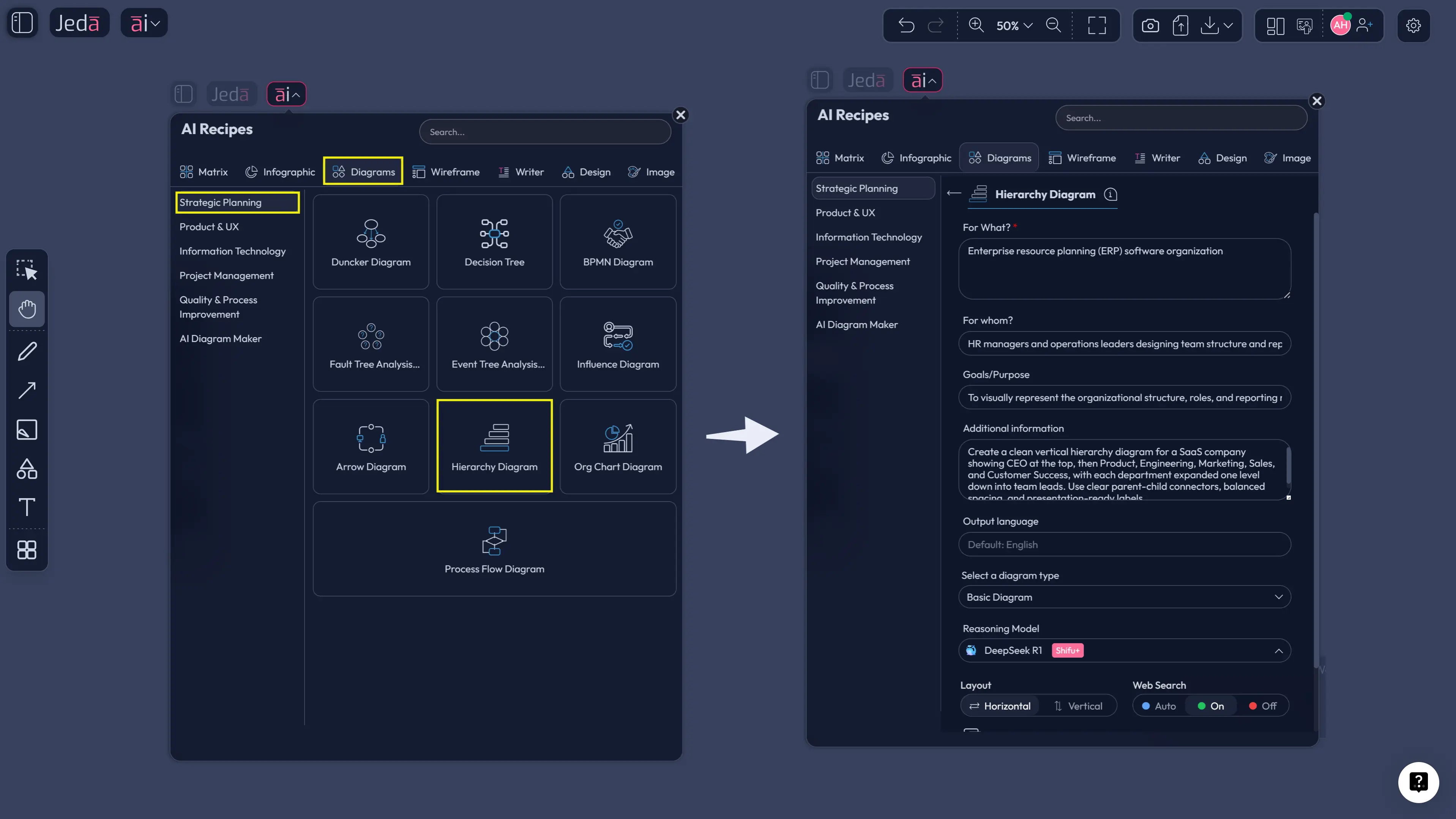Set Web Search to On
Viewport: 1456px width, 819px height.
(1211, 706)
